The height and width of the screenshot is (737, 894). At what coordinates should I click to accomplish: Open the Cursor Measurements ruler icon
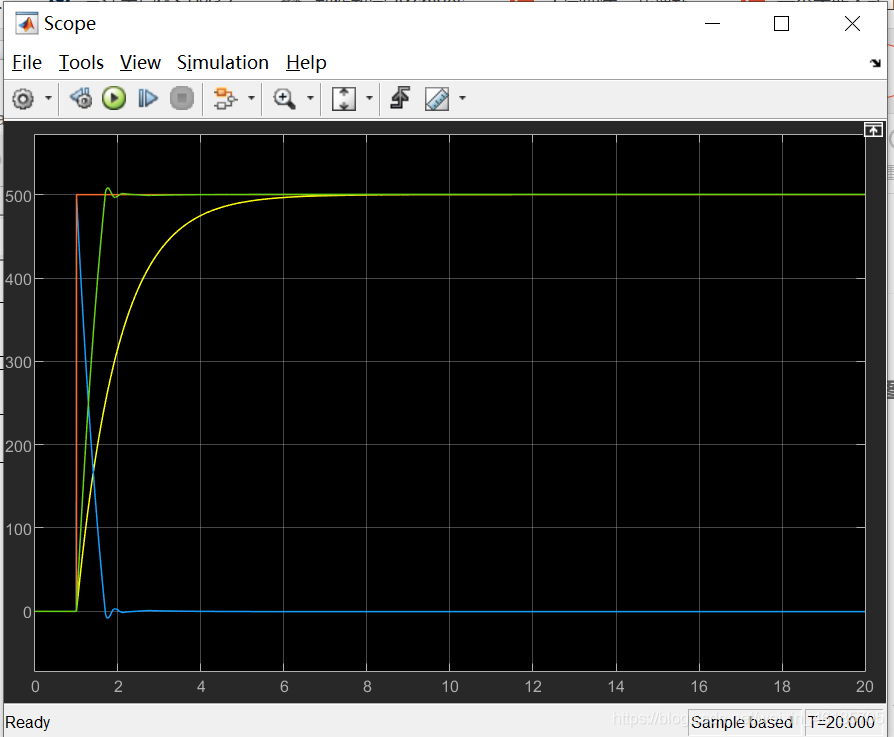pos(437,99)
